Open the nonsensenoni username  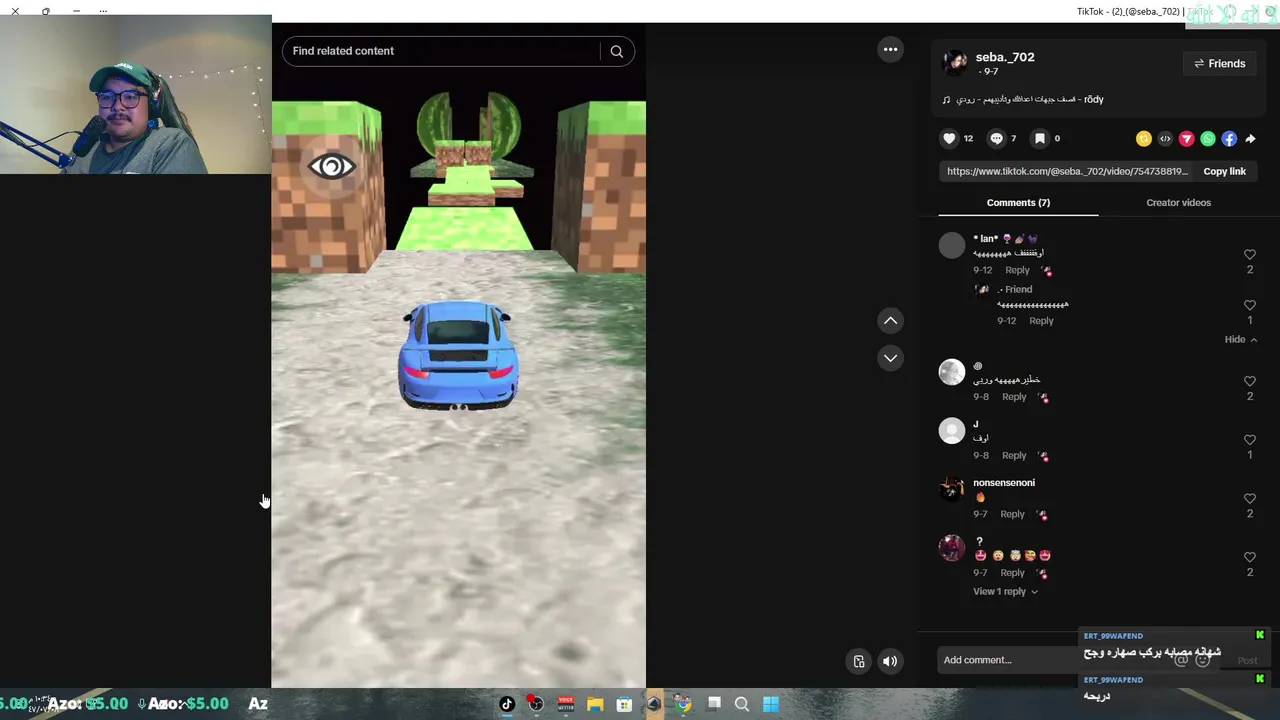coord(1004,483)
